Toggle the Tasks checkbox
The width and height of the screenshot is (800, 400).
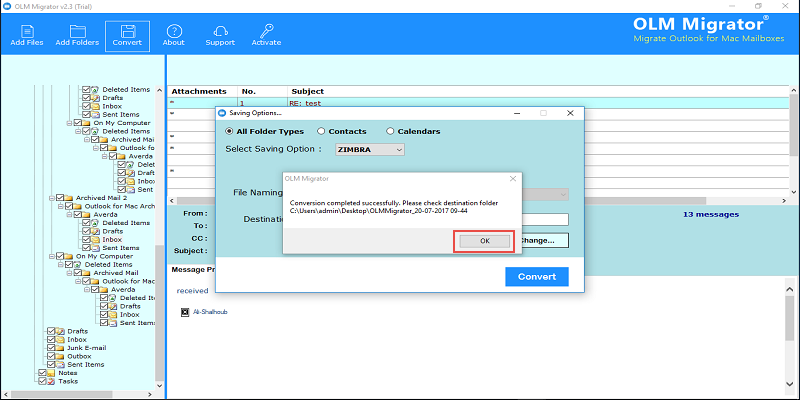click(x=42, y=381)
